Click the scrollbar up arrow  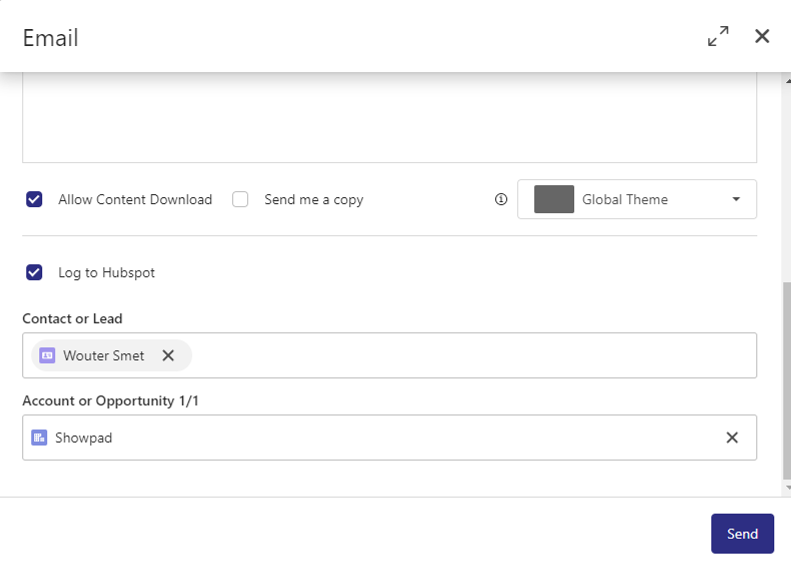(x=786, y=81)
